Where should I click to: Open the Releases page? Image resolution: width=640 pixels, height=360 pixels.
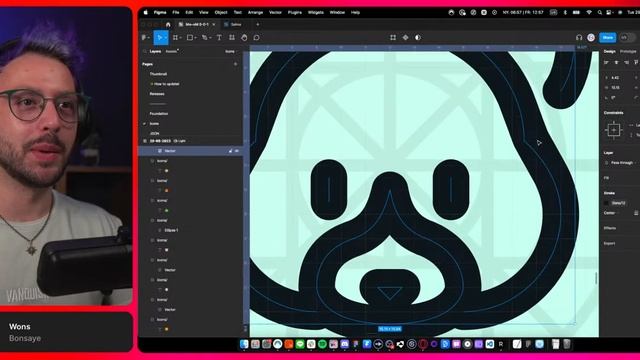point(157,94)
